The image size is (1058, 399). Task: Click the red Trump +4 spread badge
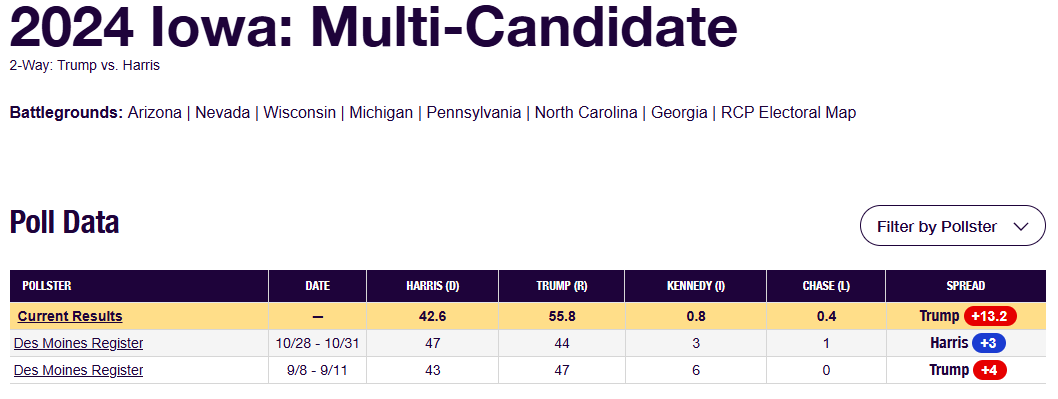pyautogui.click(x=989, y=370)
